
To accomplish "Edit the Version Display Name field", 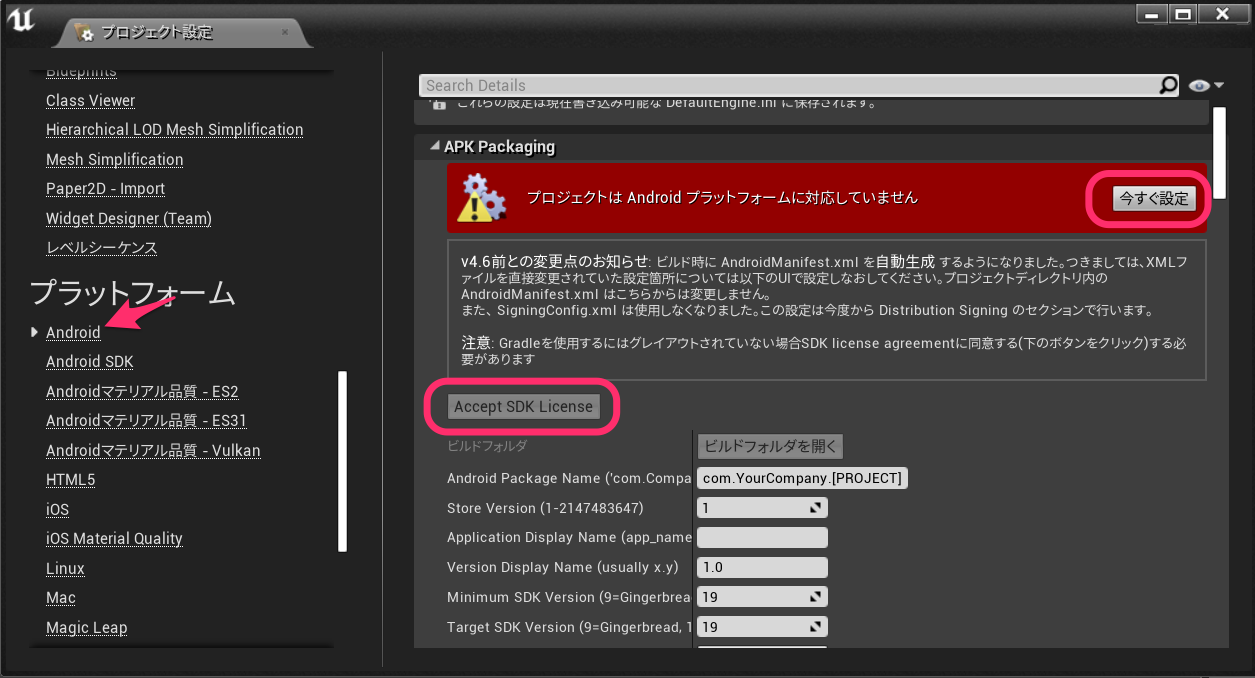I will (x=762, y=567).
